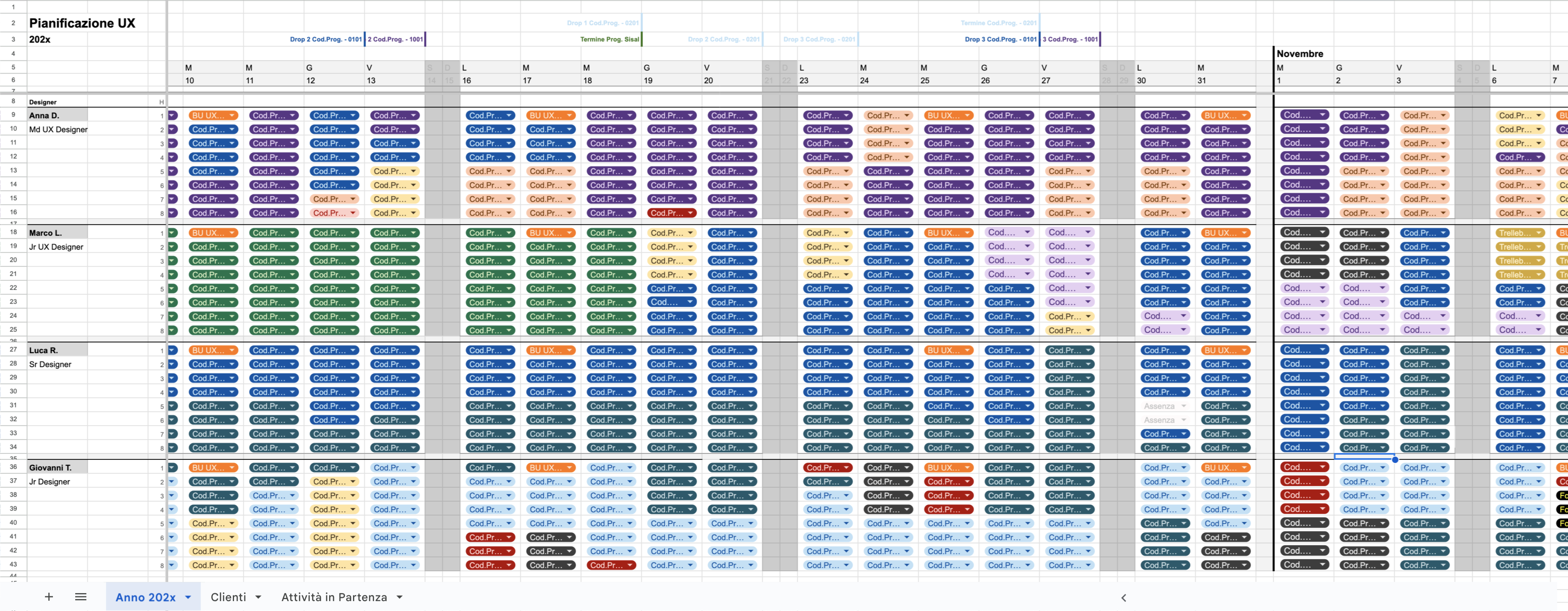Click Drop 3 Cod.Prog. - 0101 milestone
This screenshot has width=1568, height=611.
pos(1000,39)
